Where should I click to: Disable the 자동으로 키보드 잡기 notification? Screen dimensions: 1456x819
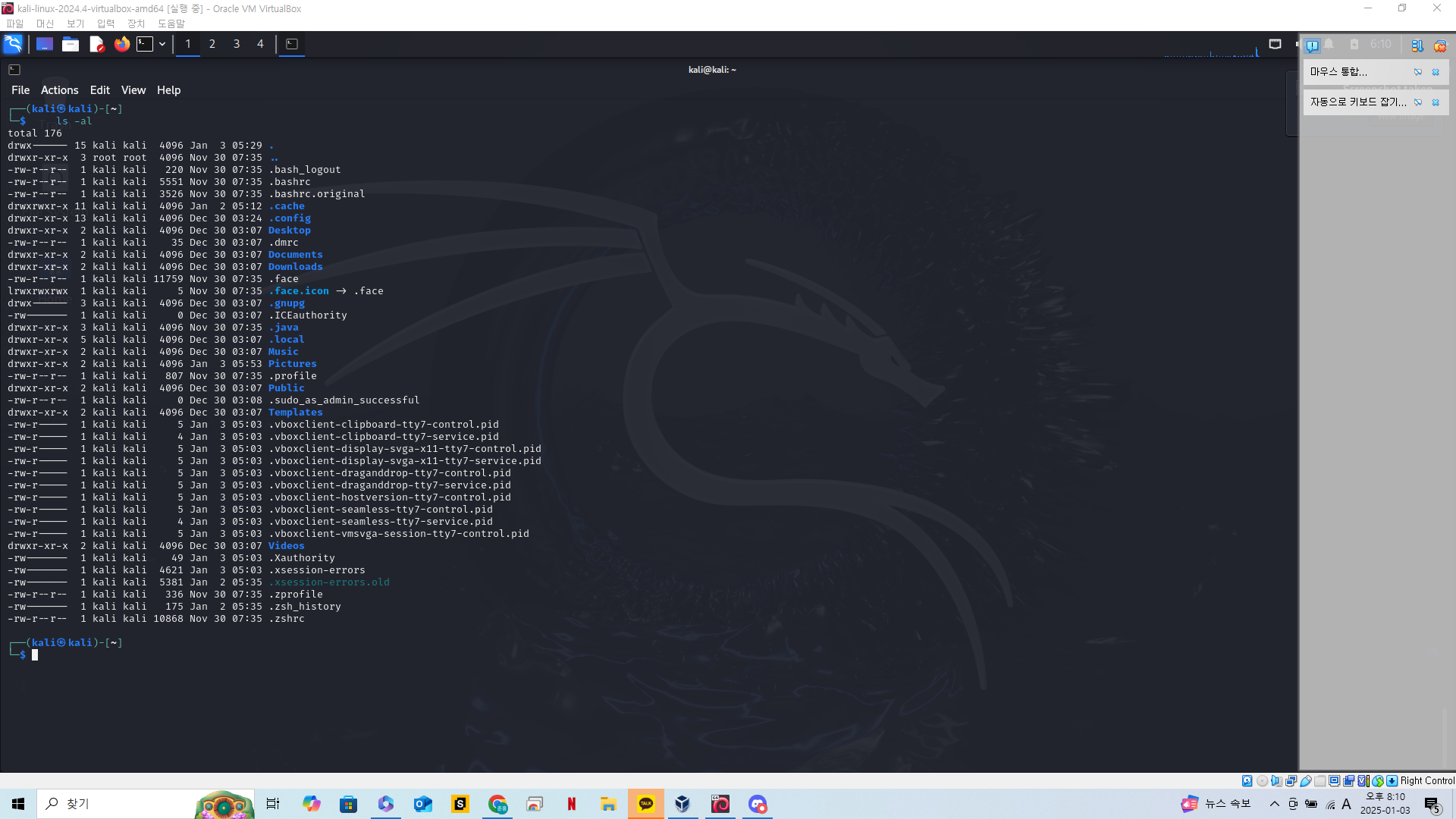tap(1418, 102)
